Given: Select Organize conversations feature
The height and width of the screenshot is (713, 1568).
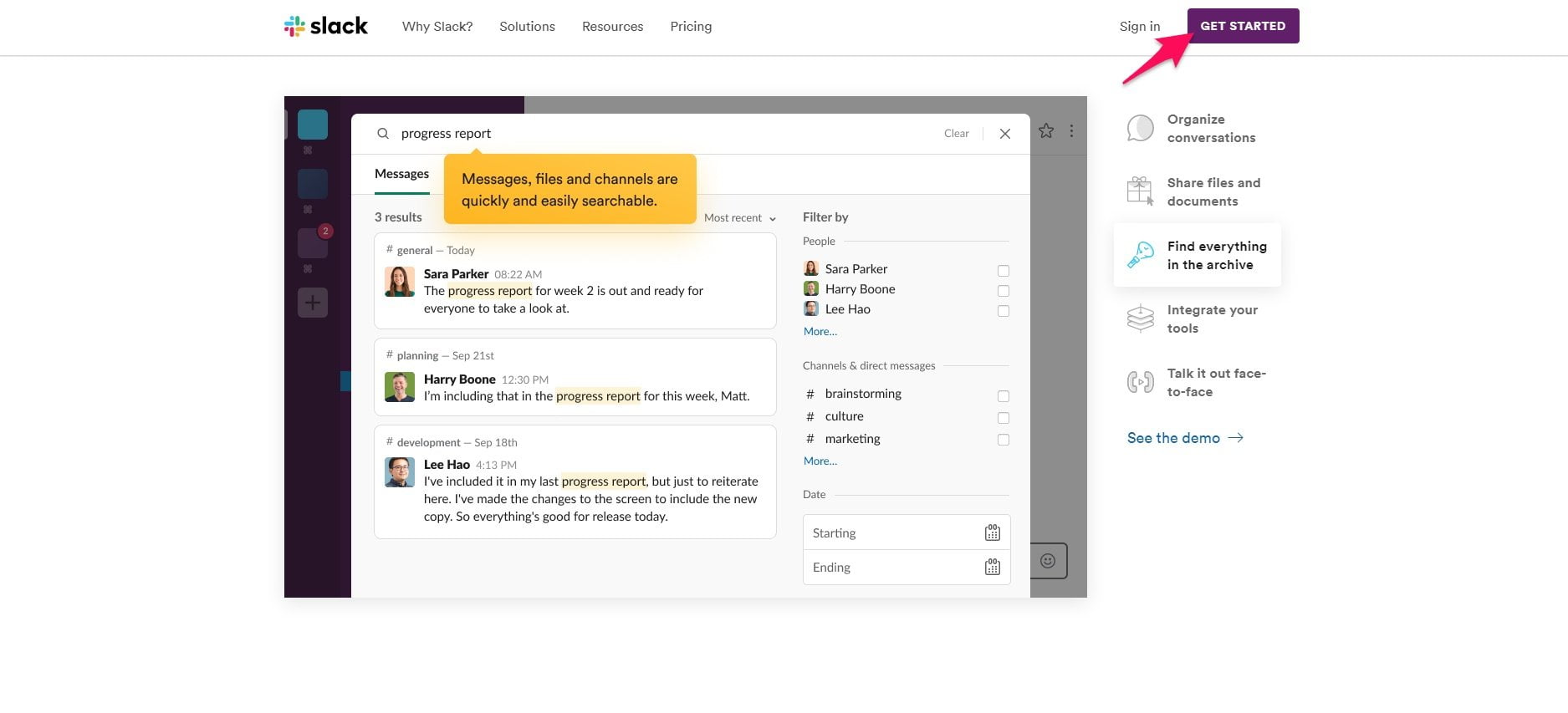Looking at the screenshot, I should 1198,129.
